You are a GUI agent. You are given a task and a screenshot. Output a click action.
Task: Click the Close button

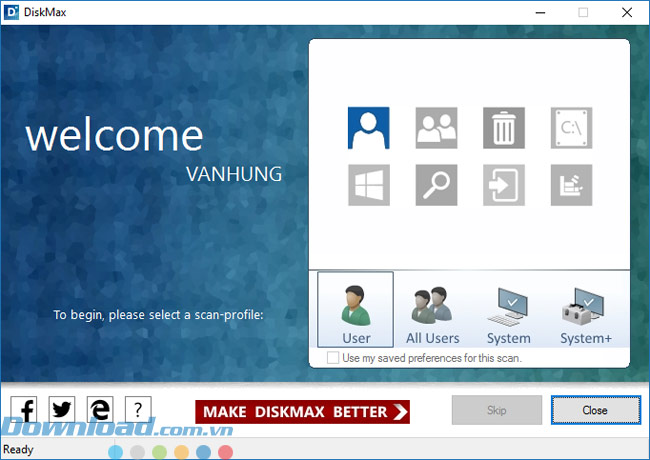click(x=596, y=410)
